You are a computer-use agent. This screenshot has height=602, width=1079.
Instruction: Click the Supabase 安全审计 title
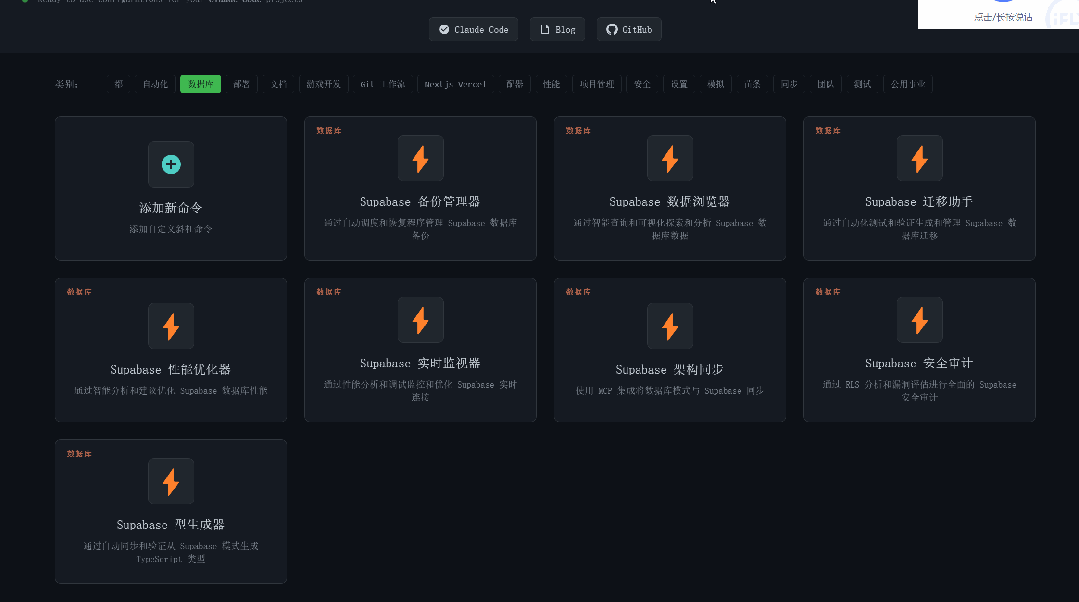pyautogui.click(x=919, y=363)
